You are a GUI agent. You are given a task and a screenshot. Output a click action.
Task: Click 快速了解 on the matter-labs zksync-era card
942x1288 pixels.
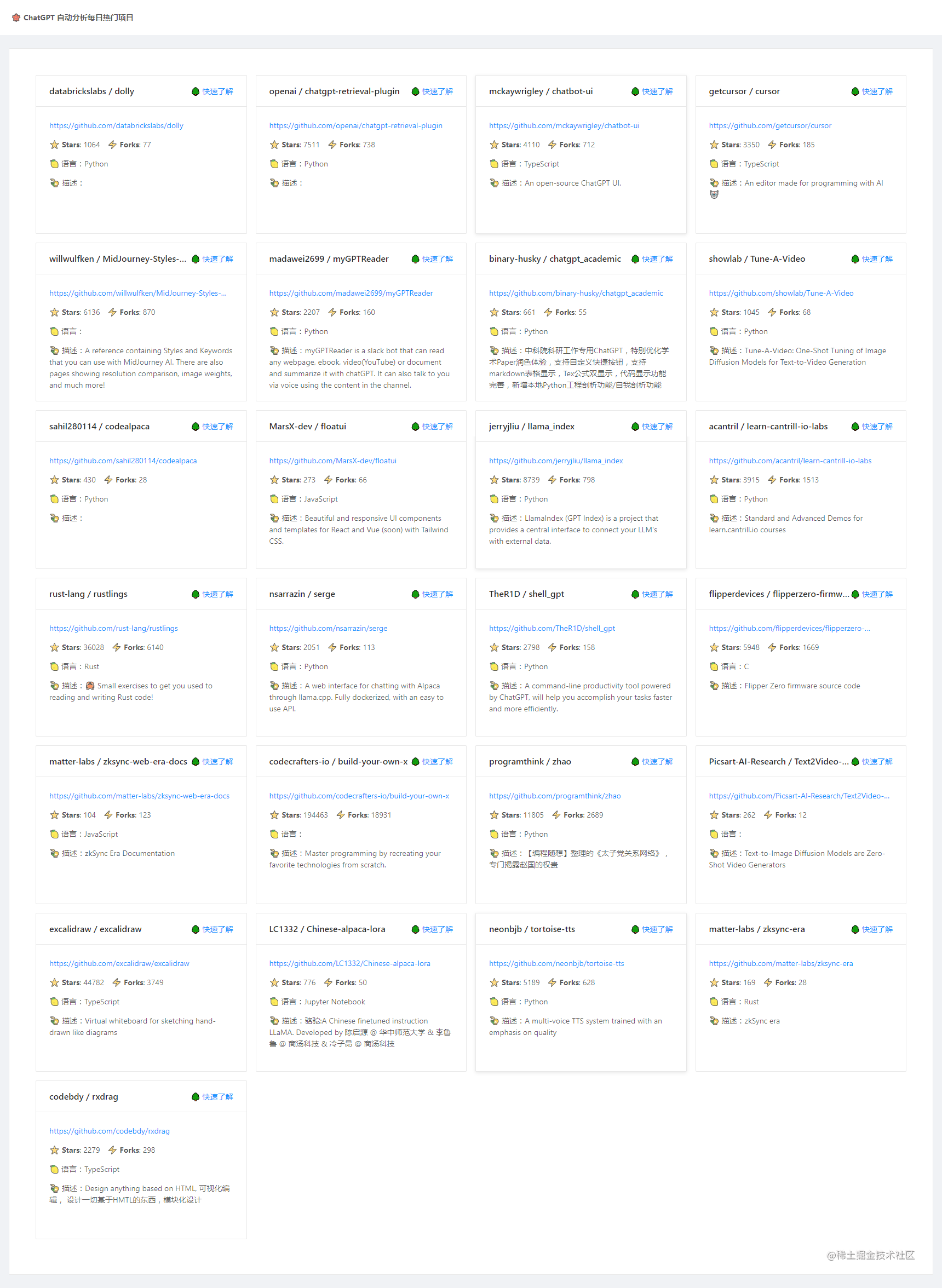coord(877,929)
